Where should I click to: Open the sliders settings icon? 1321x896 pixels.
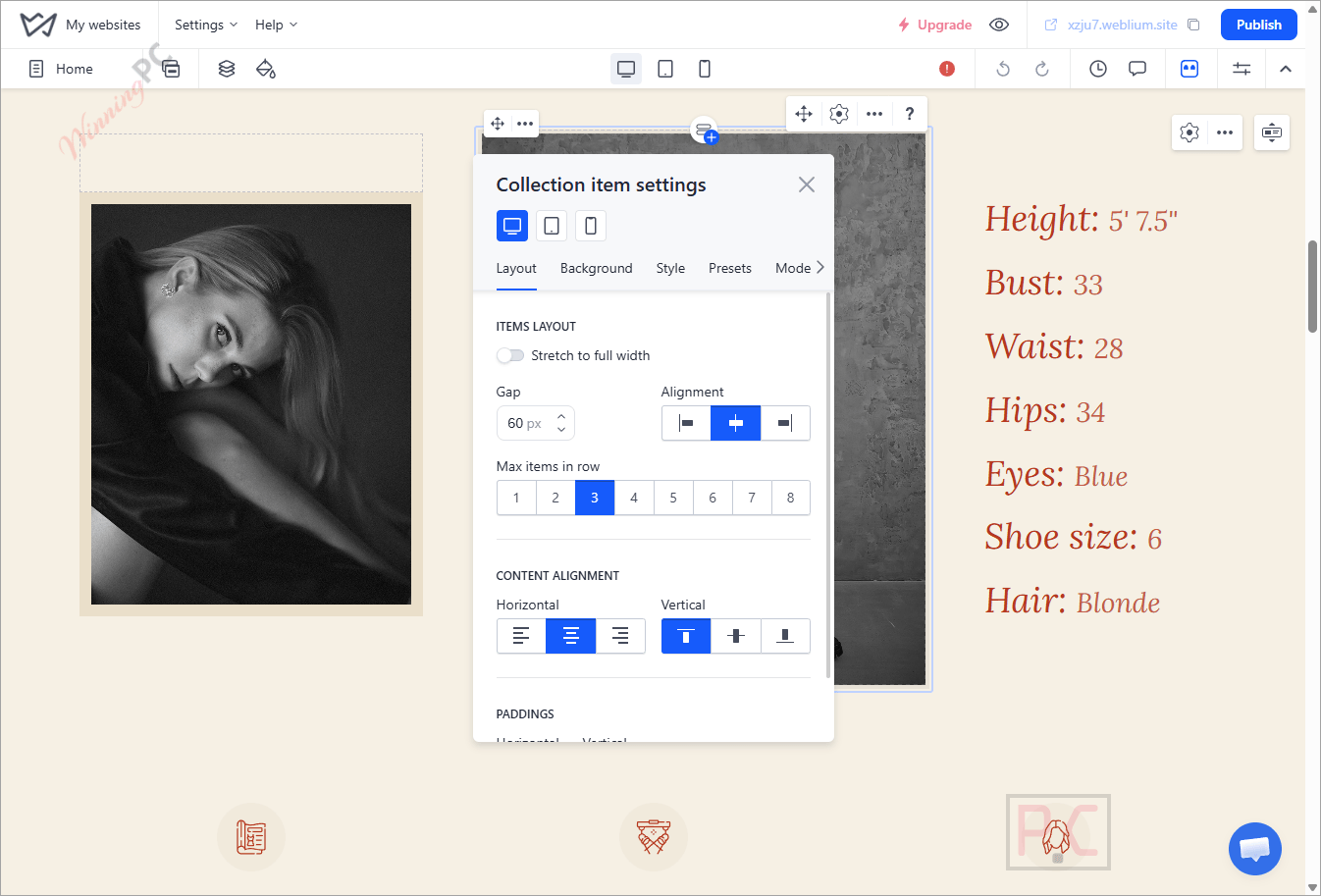point(1242,69)
